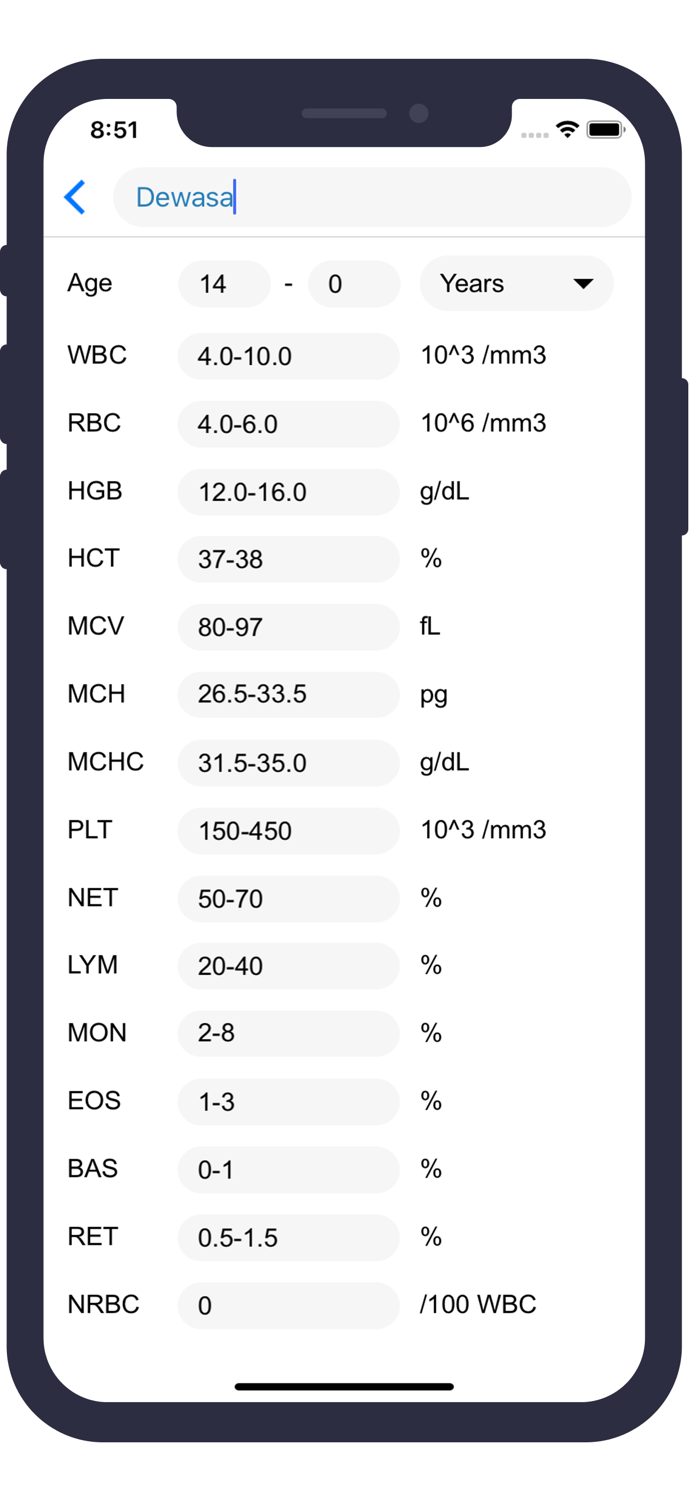The image size is (693, 1500).
Task: Edit the RBC range 4.0-6.0
Action: tap(288, 424)
